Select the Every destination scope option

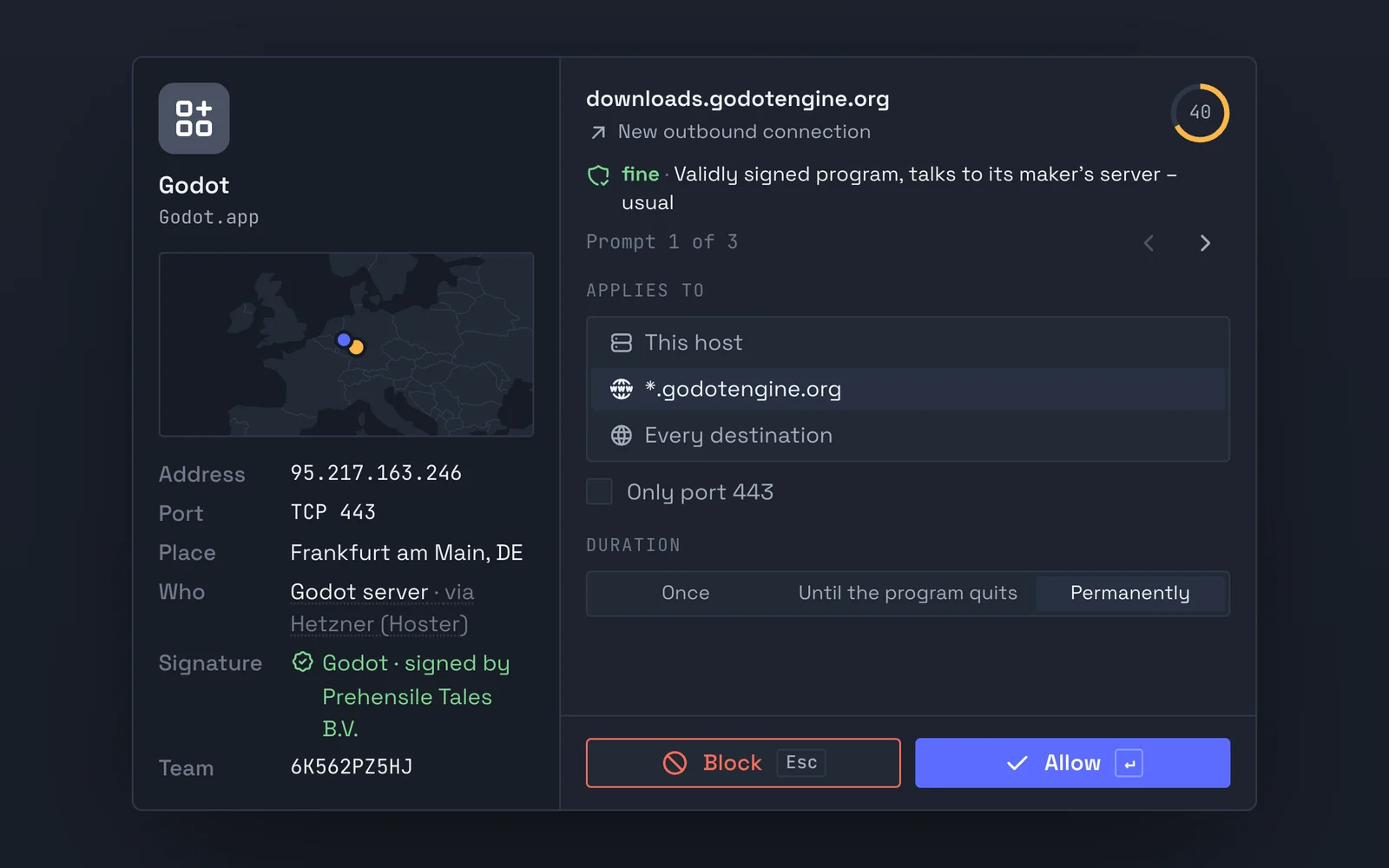tap(908, 435)
